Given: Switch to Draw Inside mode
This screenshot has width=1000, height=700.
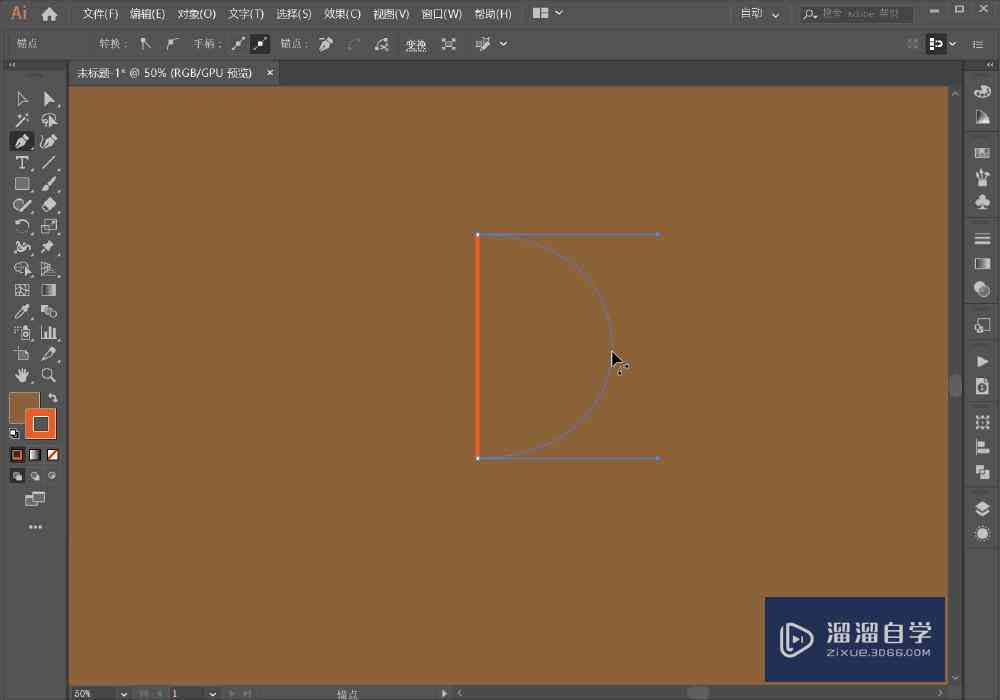Looking at the screenshot, I should pyautogui.click(x=52, y=476).
